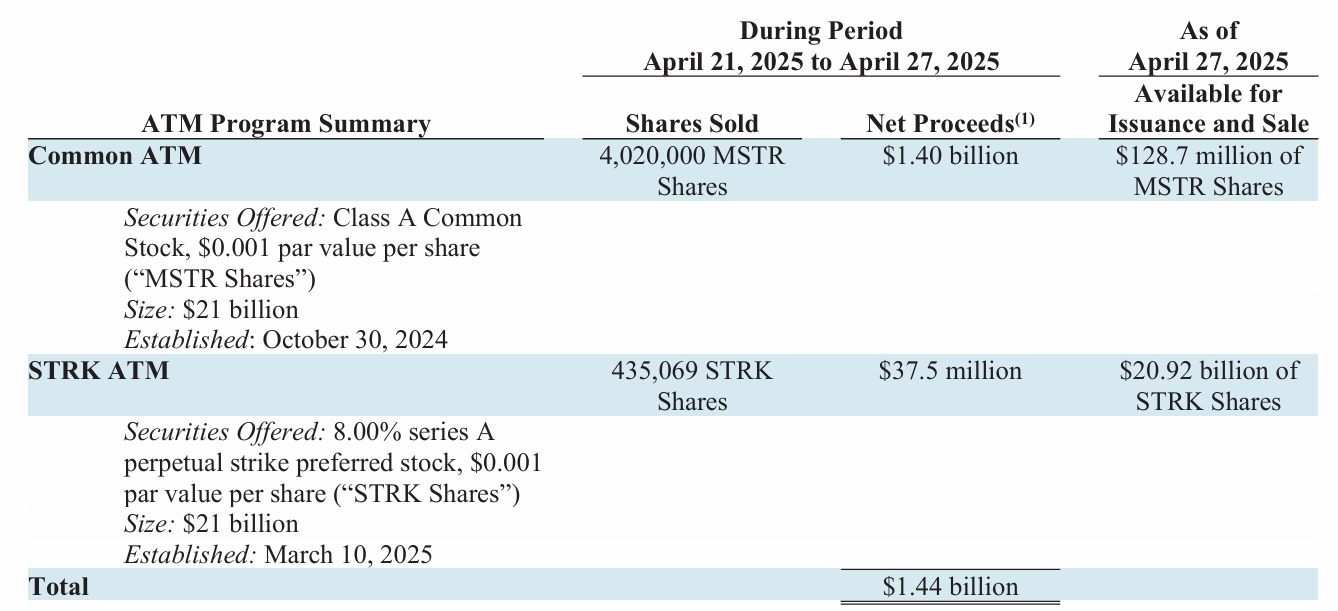Screen dimensions: 1338x611
Task: Select the "Established: October 30, 2024" line
Action: pyautogui.click(x=286, y=339)
